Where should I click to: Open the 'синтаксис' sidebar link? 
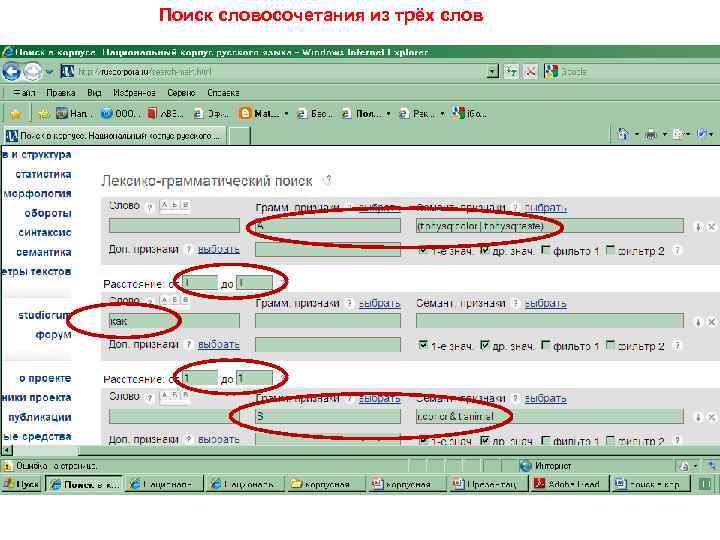[45, 232]
